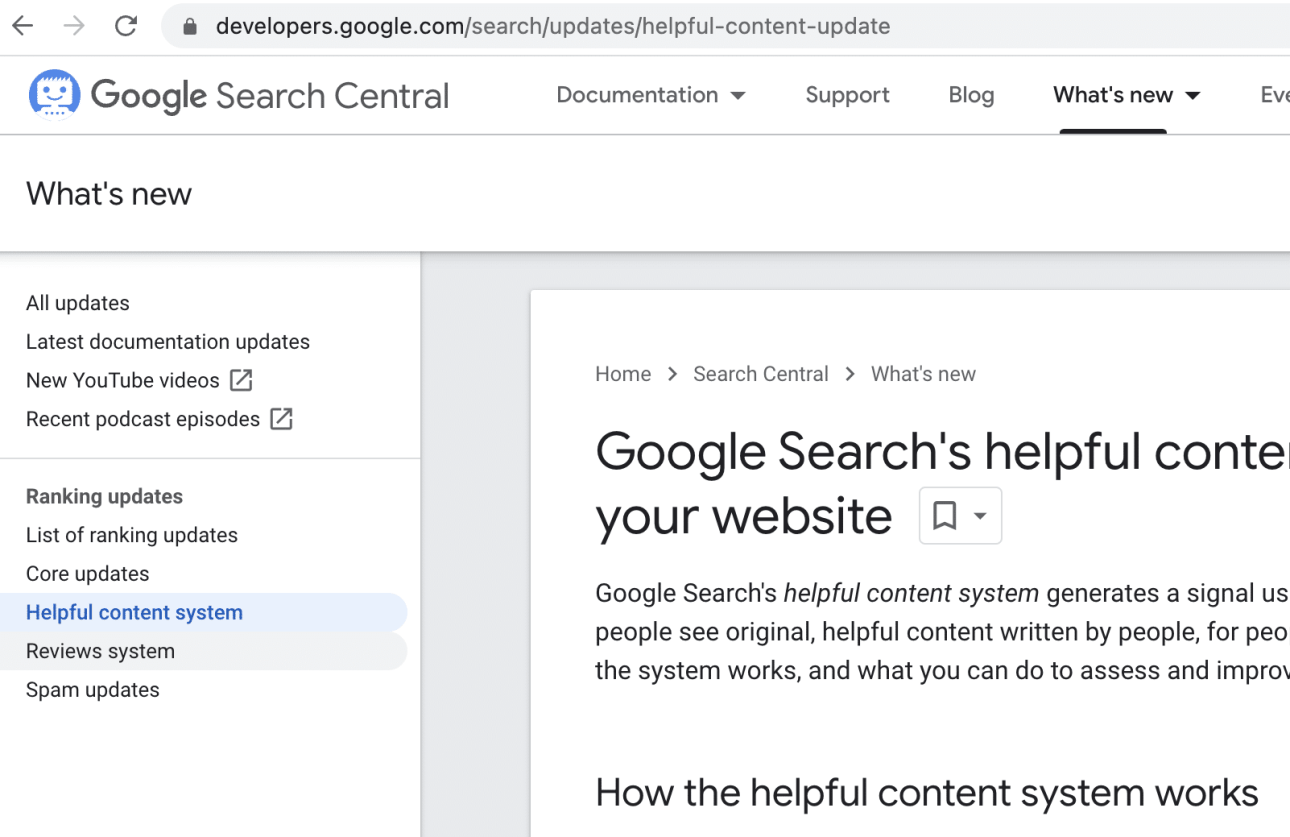Reload the page with refresh icon
This screenshot has width=1290, height=837.
pyautogui.click(x=126, y=26)
